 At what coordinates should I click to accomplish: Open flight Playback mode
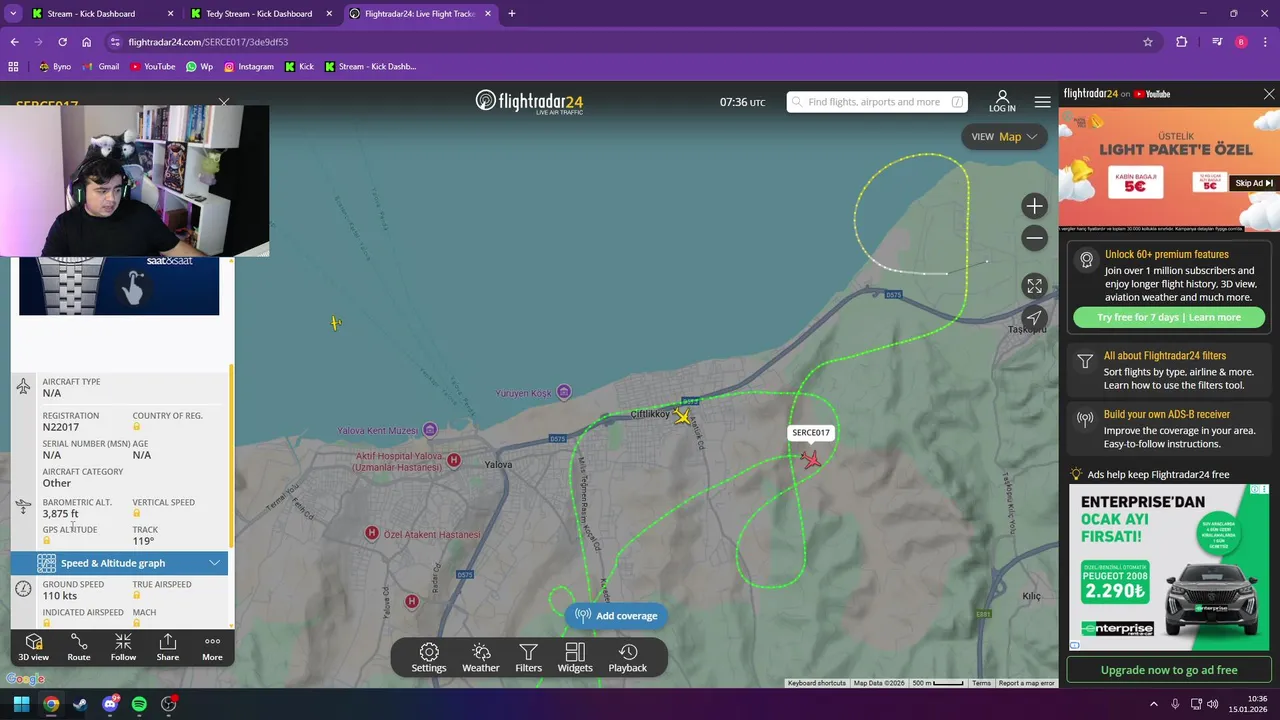tap(628, 658)
